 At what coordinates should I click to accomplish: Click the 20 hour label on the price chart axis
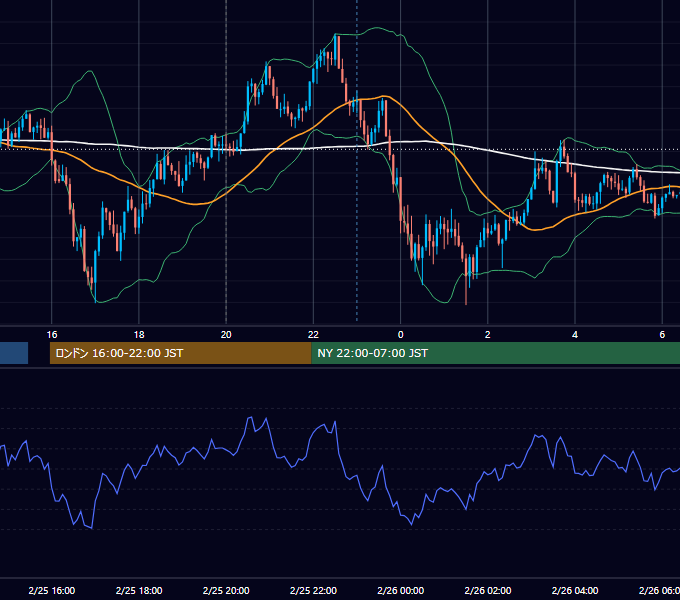coord(226,335)
